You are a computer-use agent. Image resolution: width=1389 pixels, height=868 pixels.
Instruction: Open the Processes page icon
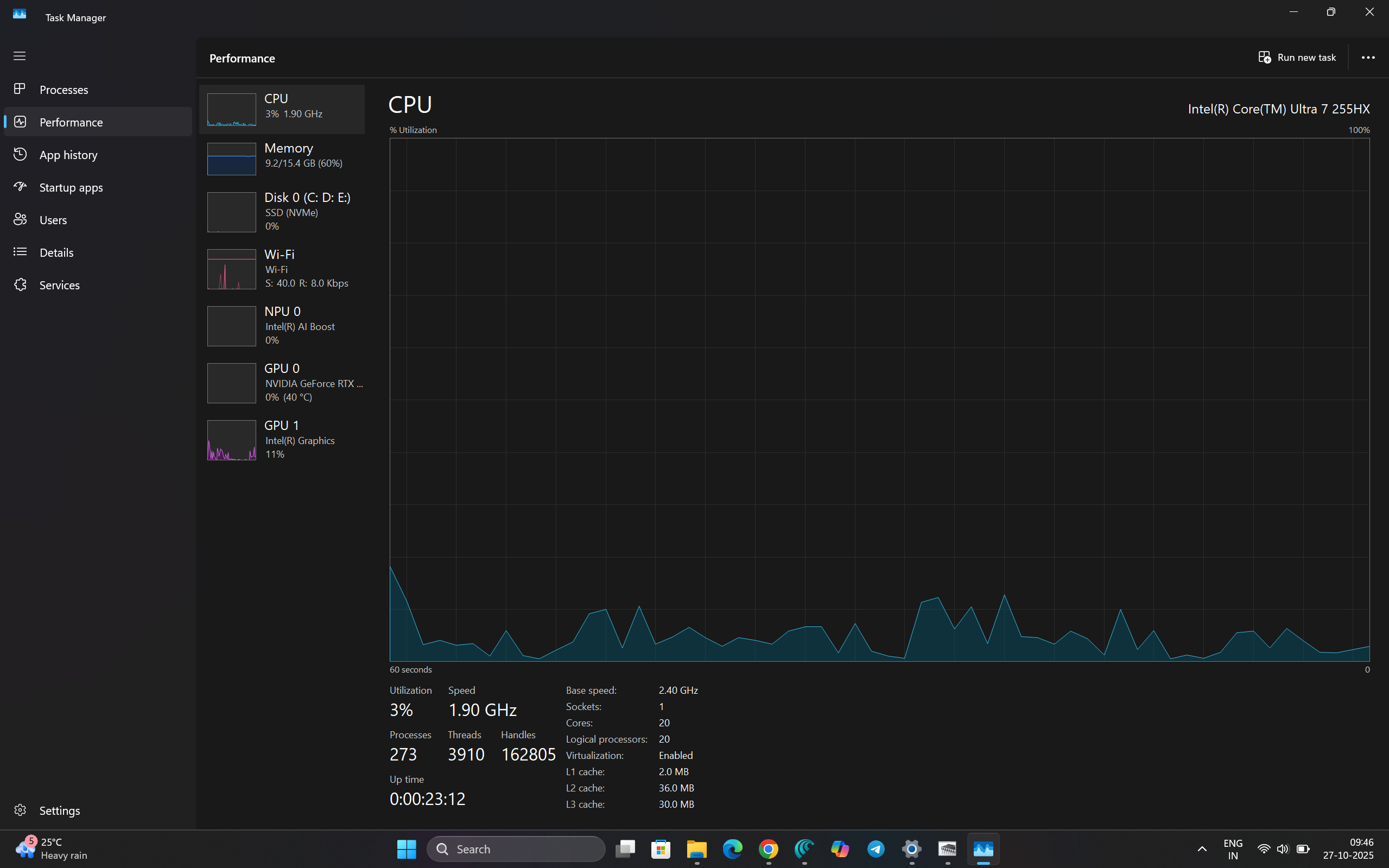20,89
